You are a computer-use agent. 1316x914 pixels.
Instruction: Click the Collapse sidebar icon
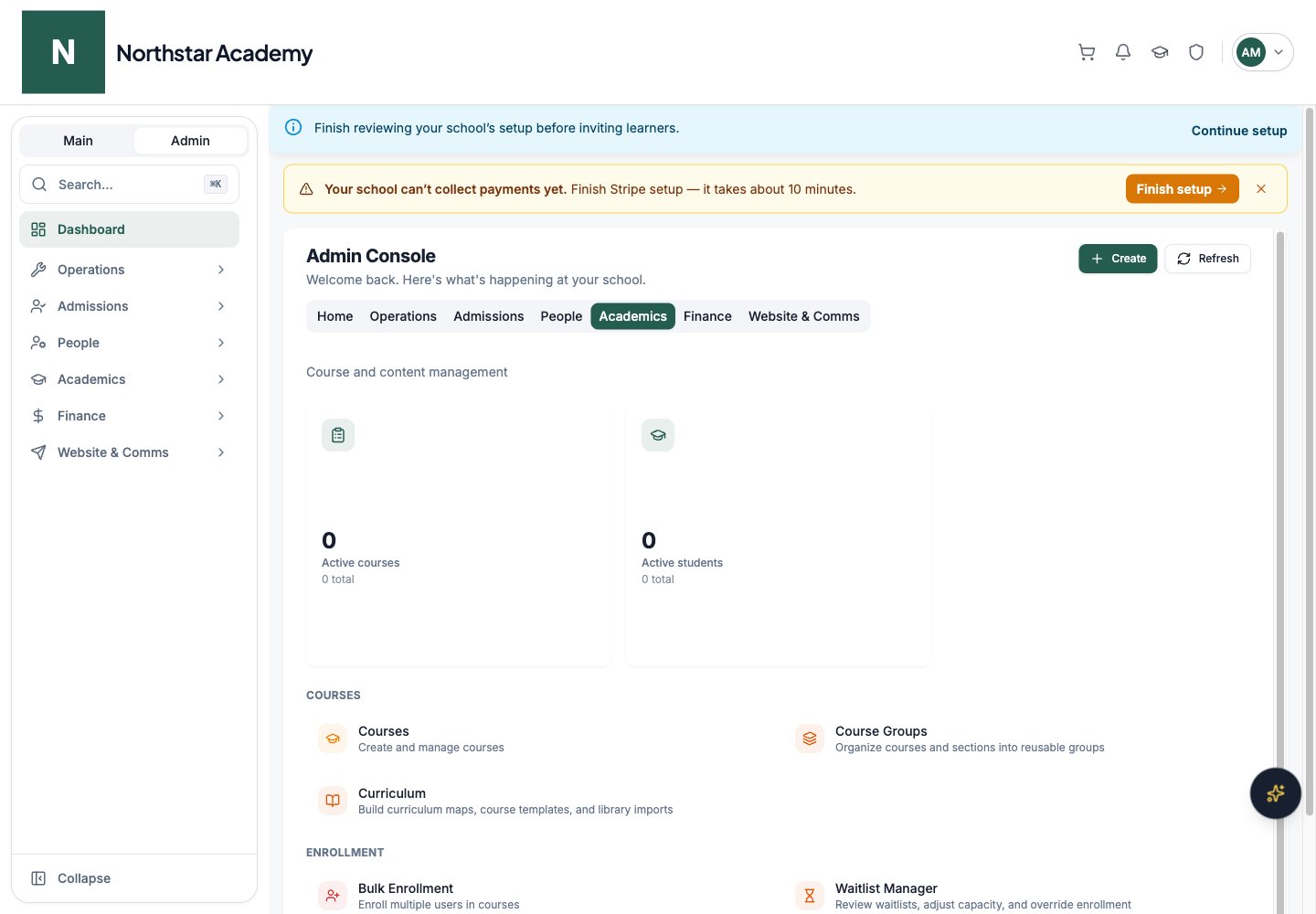38,878
